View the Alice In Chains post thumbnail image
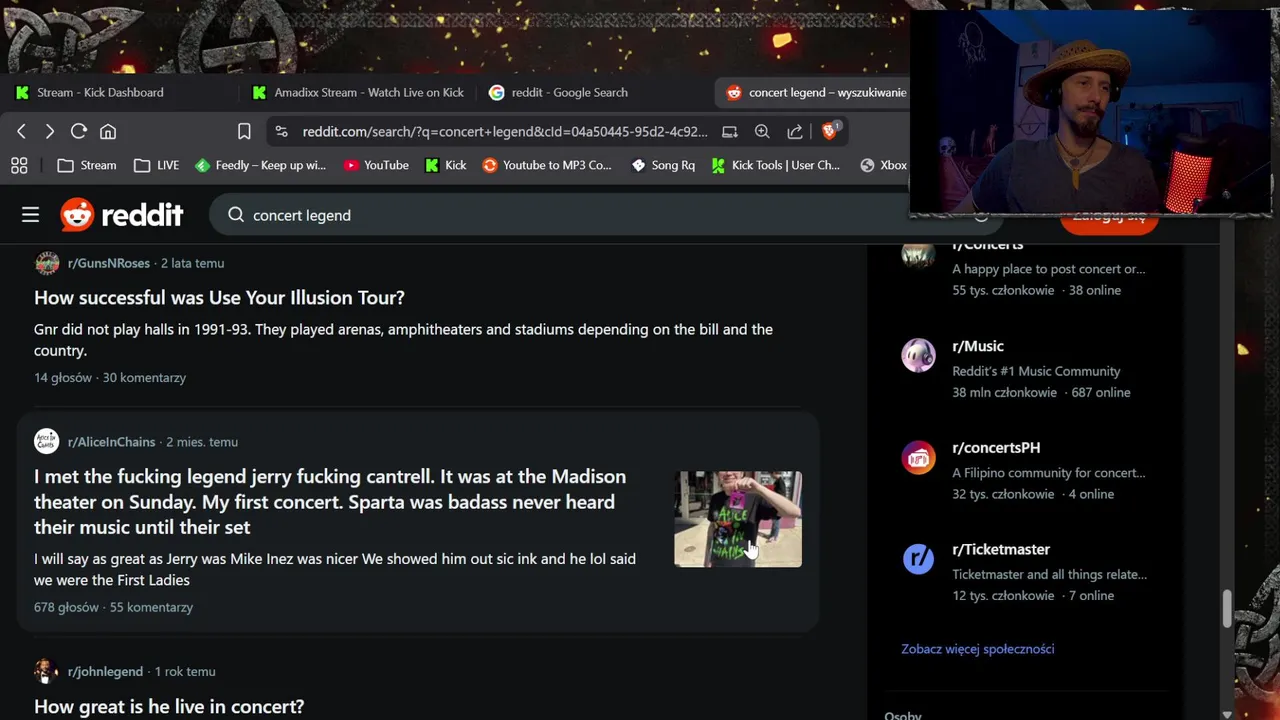This screenshot has width=1280, height=720. (738, 519)
